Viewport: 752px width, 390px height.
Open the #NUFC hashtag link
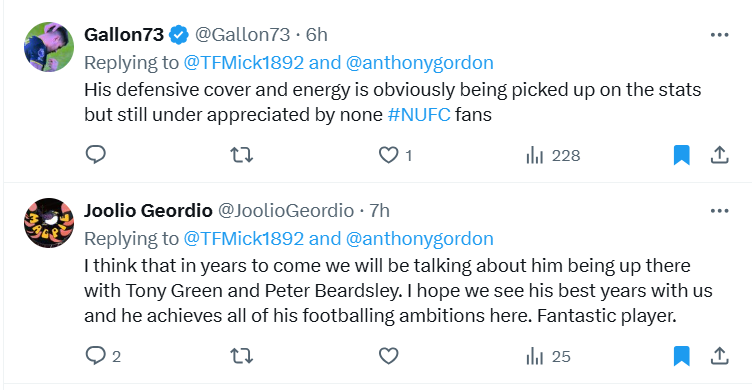pyautogui.click(x=419, y=115)
